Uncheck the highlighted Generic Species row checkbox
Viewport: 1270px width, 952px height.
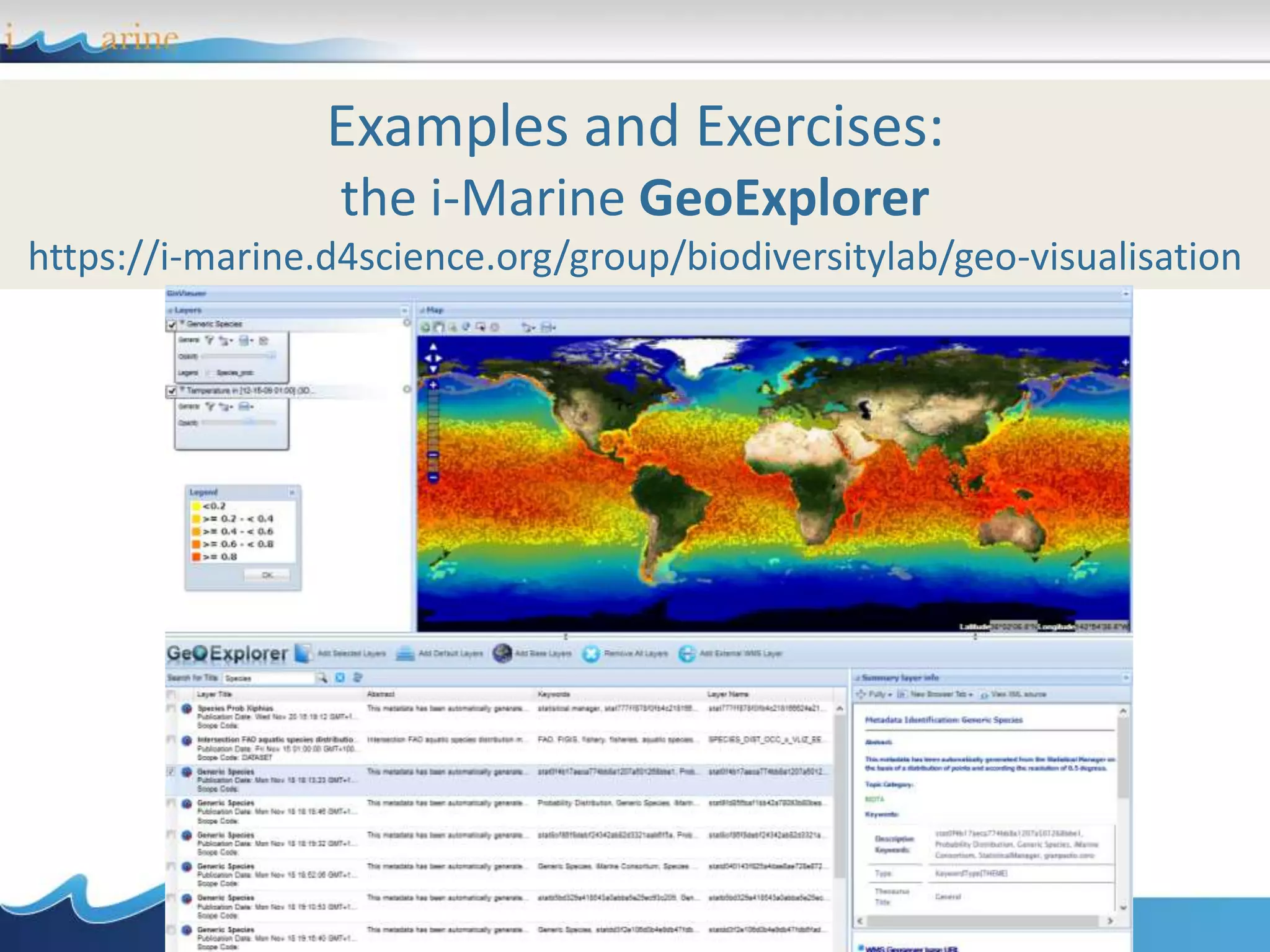pyautogui.click(x=171, y=772)
